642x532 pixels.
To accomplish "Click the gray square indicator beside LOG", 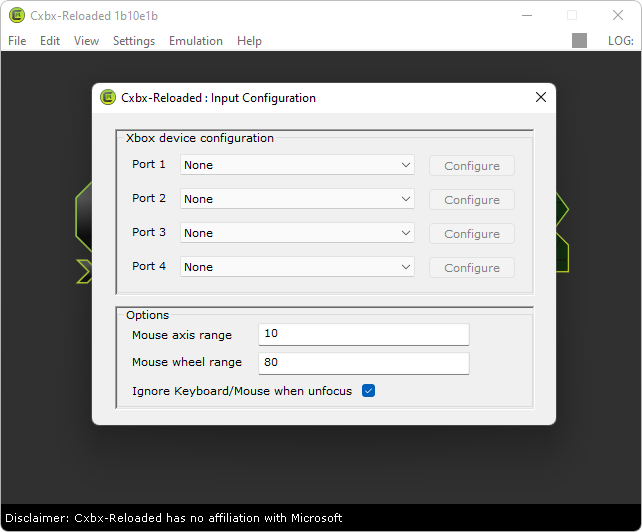I will click(x=580, y=41).
